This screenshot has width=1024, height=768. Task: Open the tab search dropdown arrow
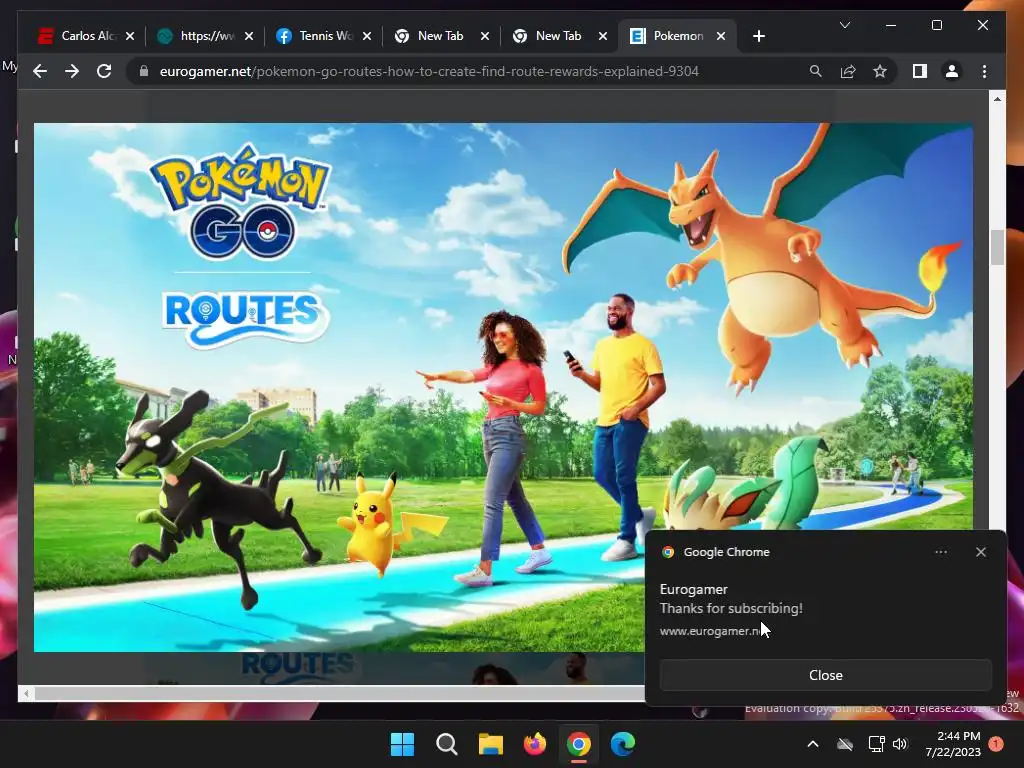844,25
